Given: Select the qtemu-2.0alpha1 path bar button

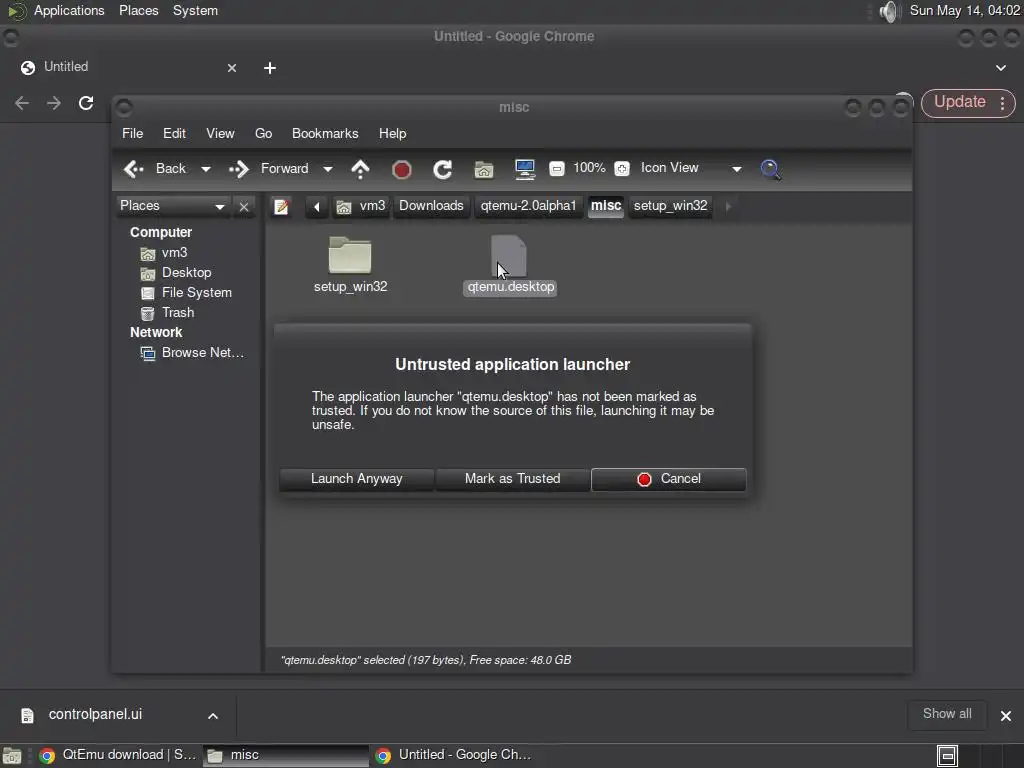Looking at the screenshot, I should (x=528, y=206).
